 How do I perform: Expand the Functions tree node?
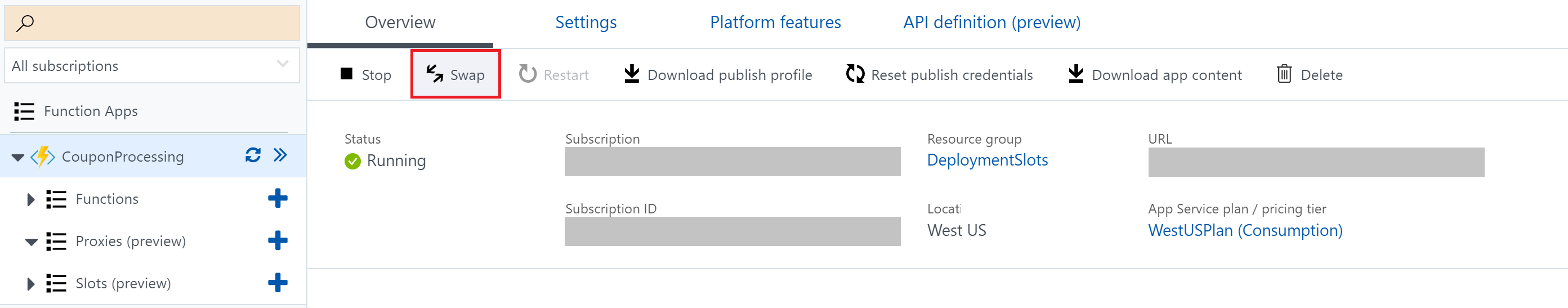30,200
